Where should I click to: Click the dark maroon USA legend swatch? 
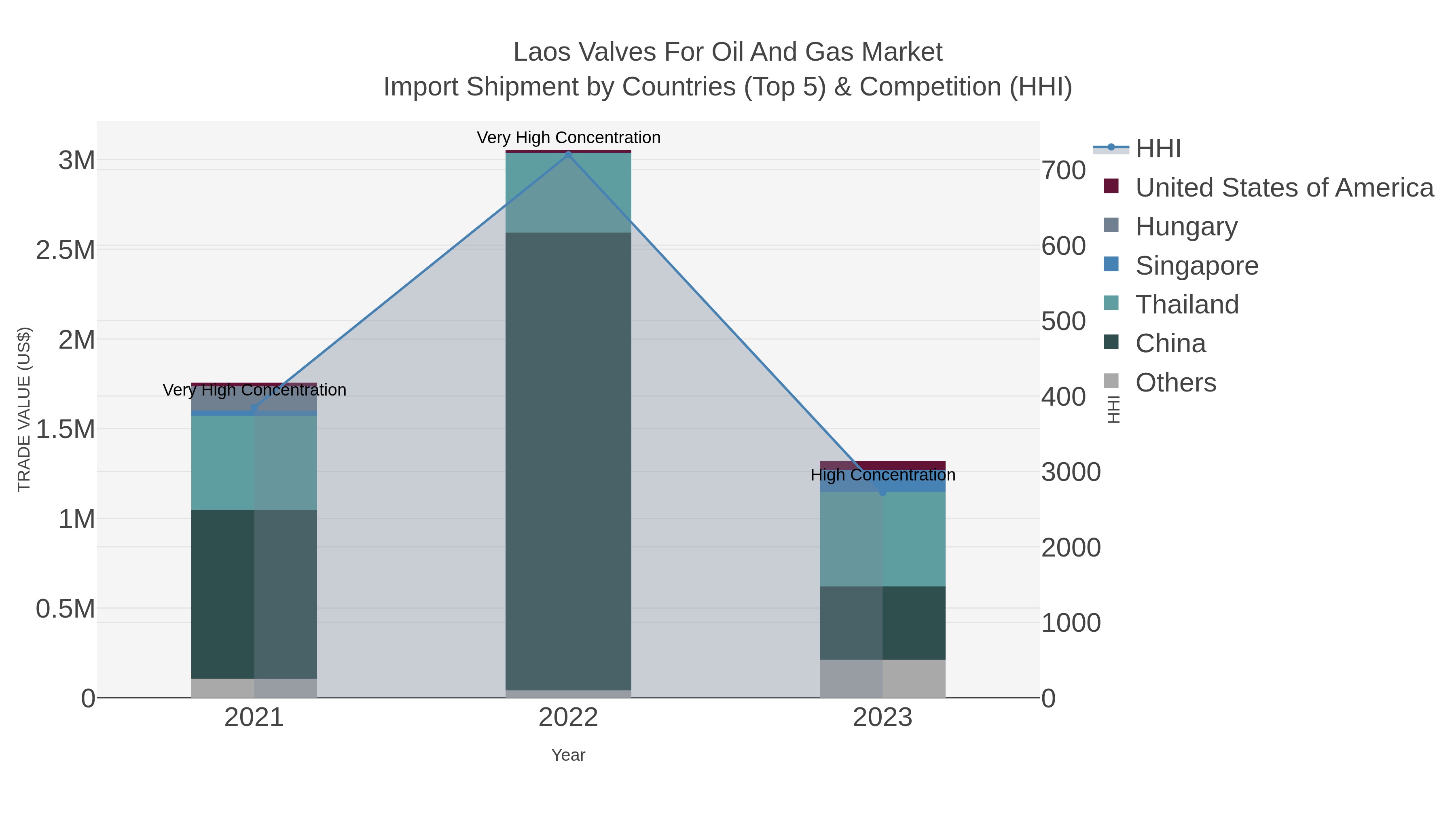point(1111,186)
